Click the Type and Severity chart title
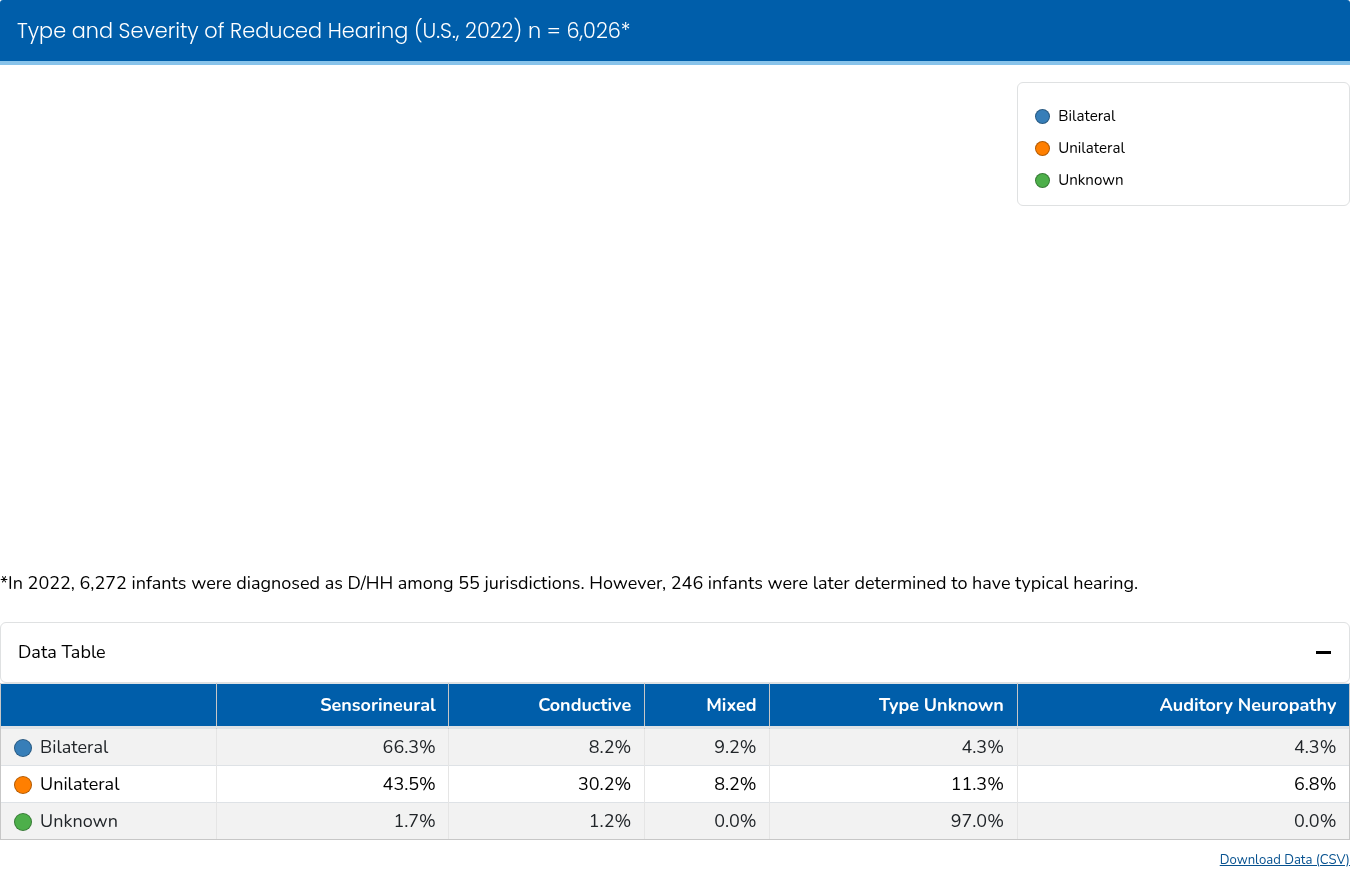 (323, 31)
